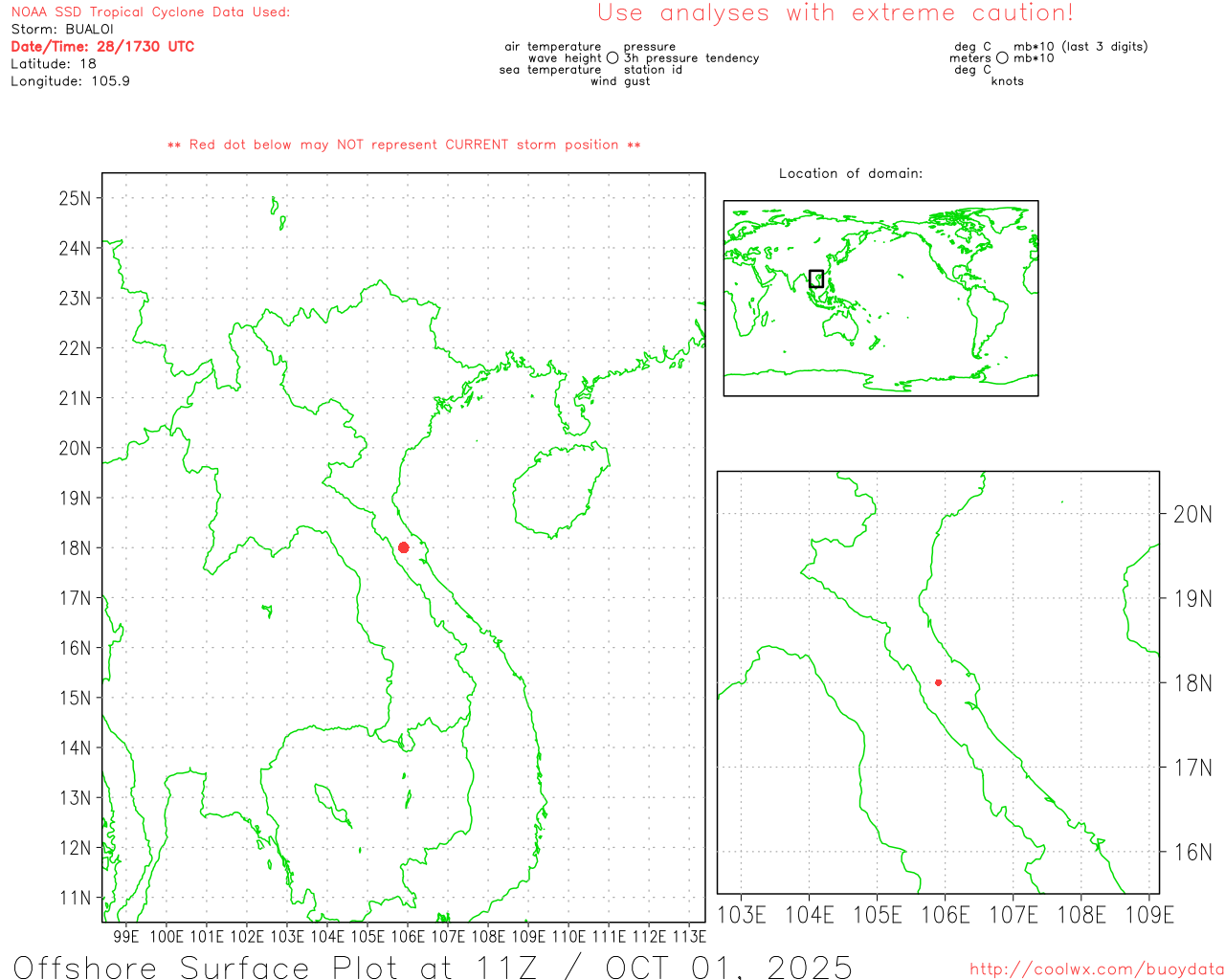1225x980 pixels.
Task: Click the 20N label on the zoomed inset map
Action: (1192, 515)
